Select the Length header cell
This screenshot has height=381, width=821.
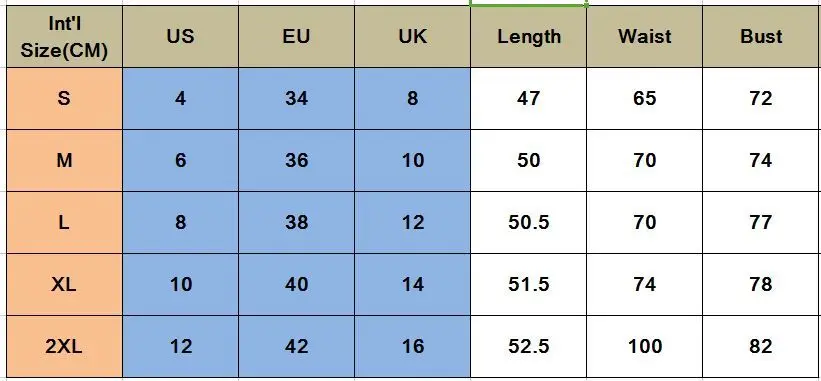pos(528,37)
